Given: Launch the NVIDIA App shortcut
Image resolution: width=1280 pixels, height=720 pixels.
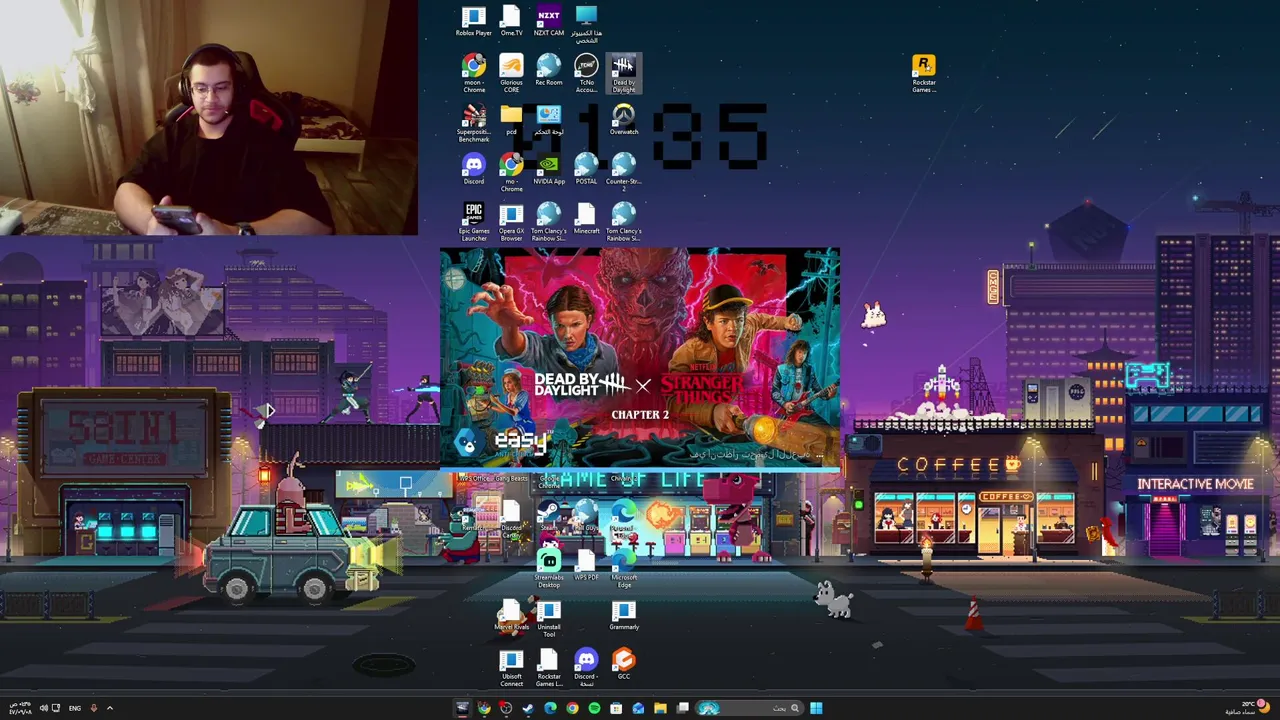Looking at the screenshot, I should (x=548, y=169).
